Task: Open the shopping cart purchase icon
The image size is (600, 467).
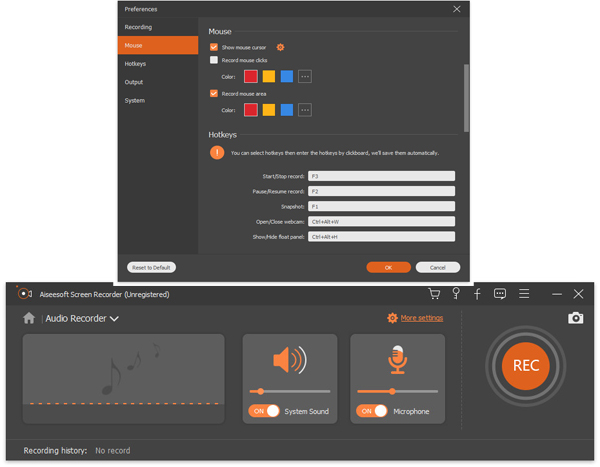Action: (434, 294)
